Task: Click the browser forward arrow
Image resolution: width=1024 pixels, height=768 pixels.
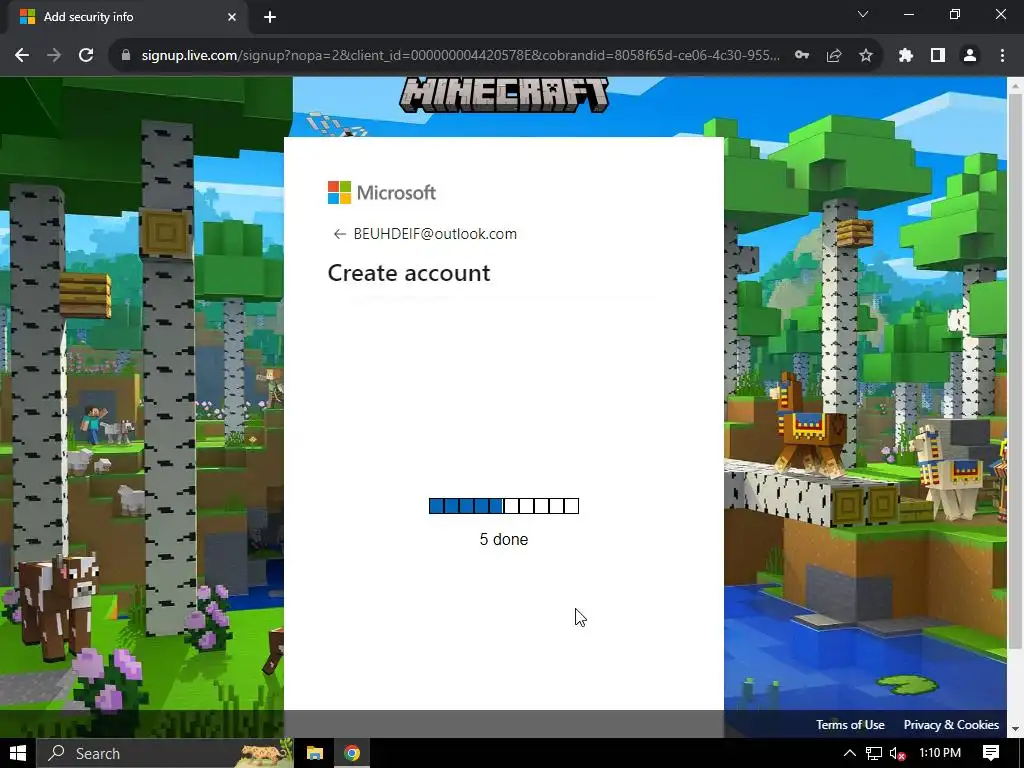Action: pos(54,56)
